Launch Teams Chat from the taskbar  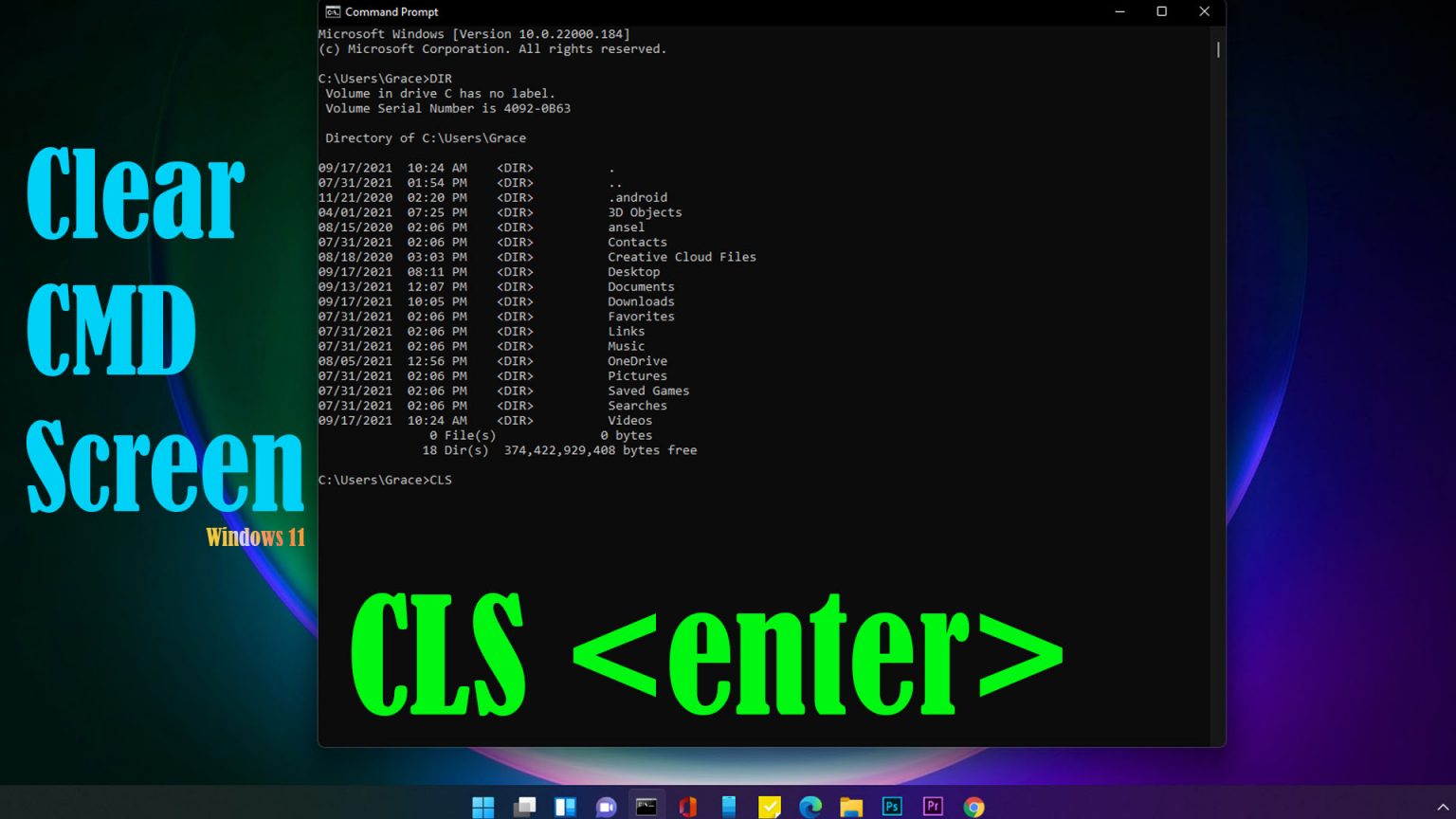[x=607, y=807]
